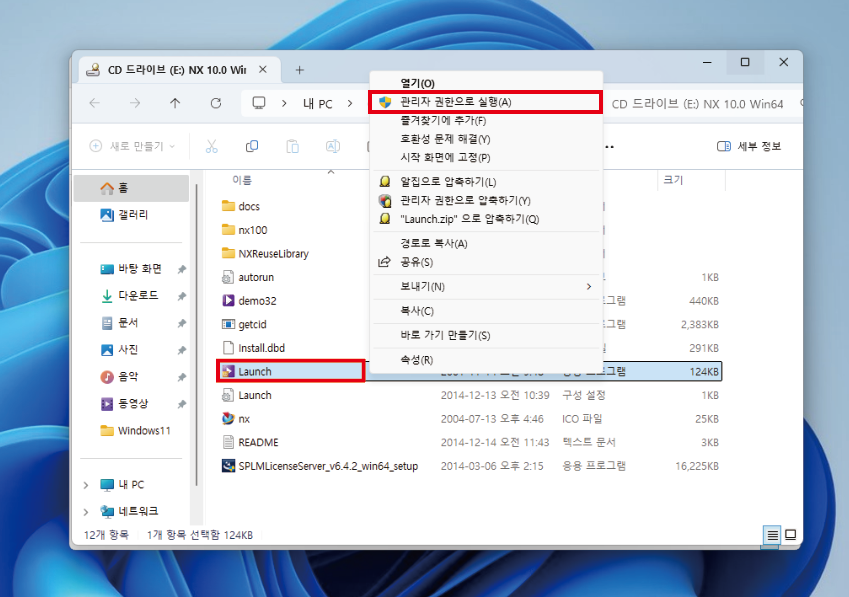Select the NXReuseLibrary folder

coord(265,253)
